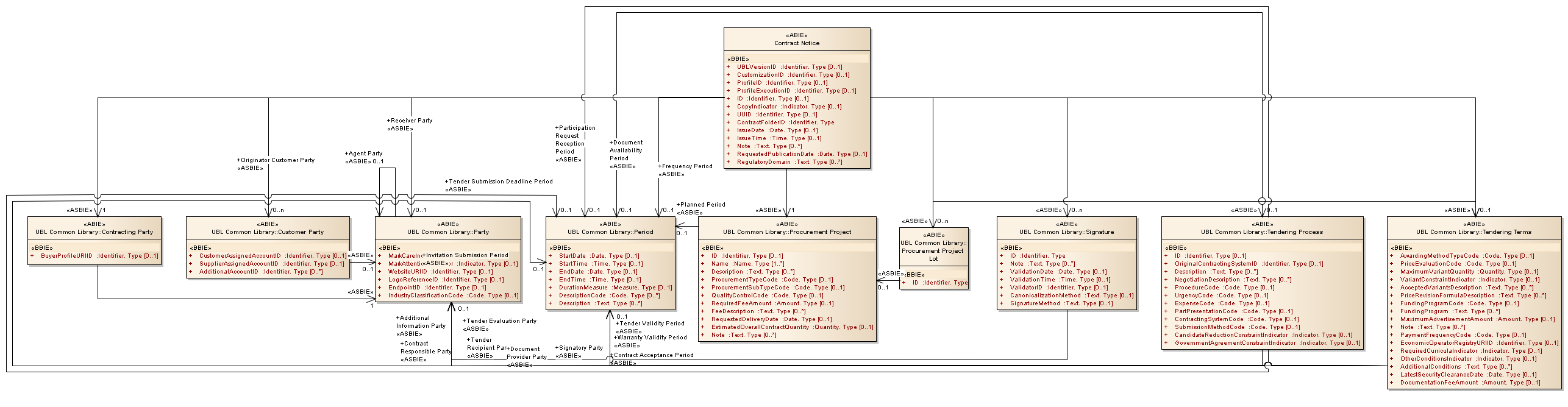This screenshot has width=1568, height=407.
Task: Click the +Tender Submission Deadline Period label
Action: 499,182
